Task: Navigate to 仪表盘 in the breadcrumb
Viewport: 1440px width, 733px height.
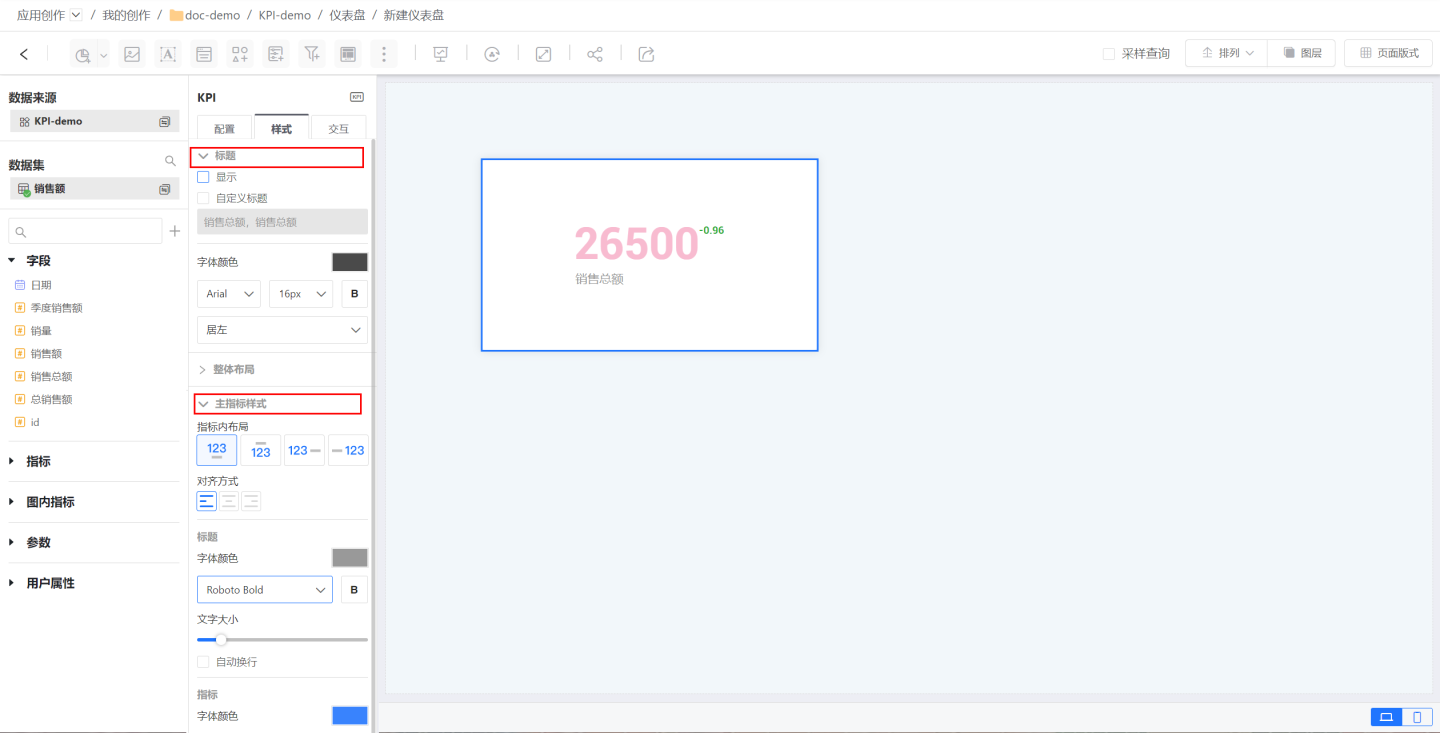Action: (347, 15)
